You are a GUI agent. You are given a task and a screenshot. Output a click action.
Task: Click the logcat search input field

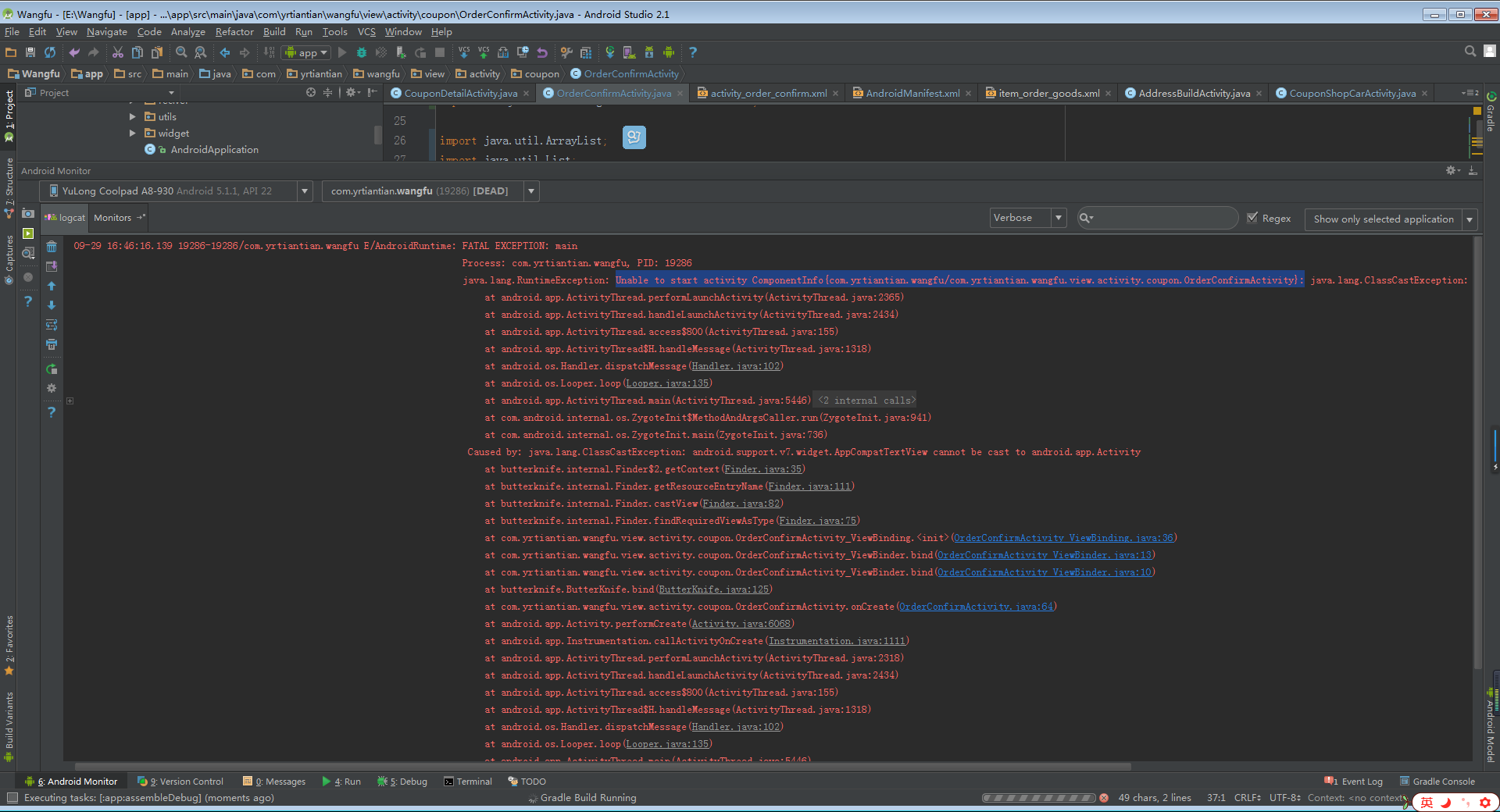1157,218
